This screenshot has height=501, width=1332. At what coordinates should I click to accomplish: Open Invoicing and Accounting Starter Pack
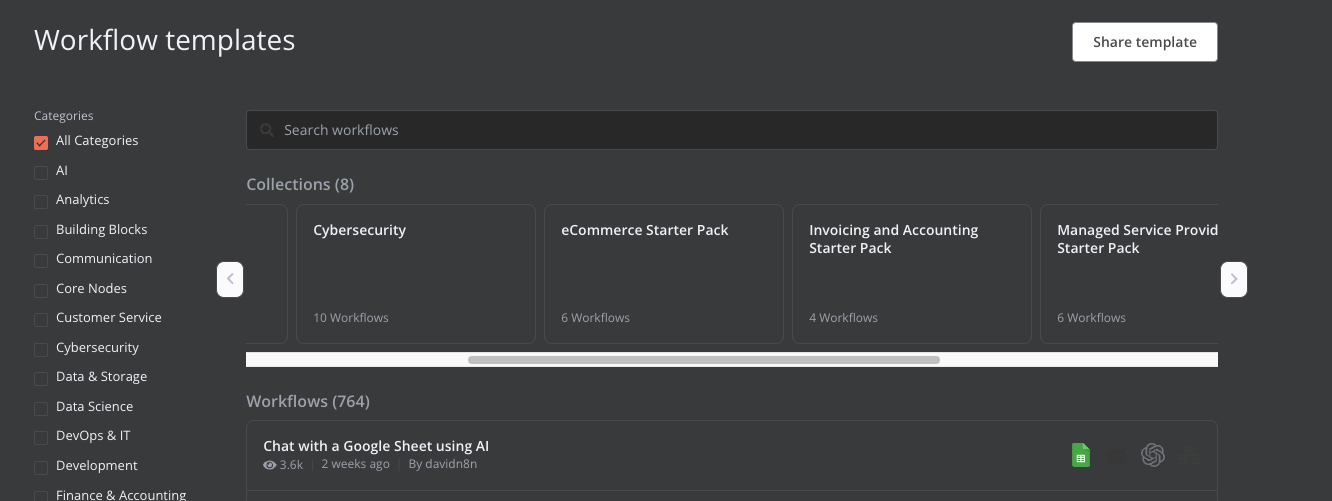click(912, 274)
